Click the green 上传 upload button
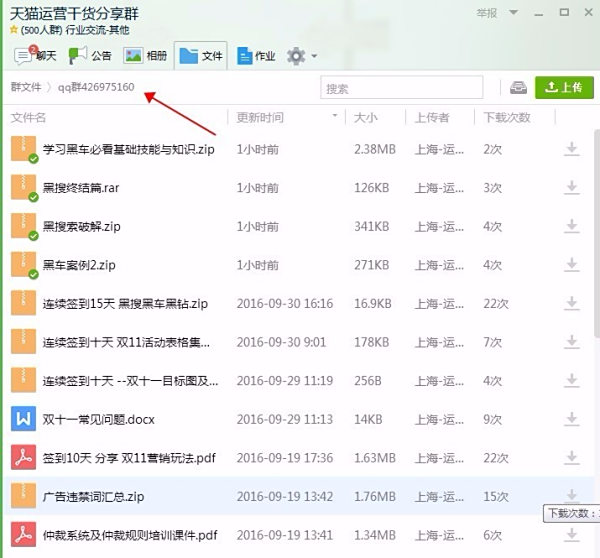This screenshot has width=600, height=558. [564, 88]
